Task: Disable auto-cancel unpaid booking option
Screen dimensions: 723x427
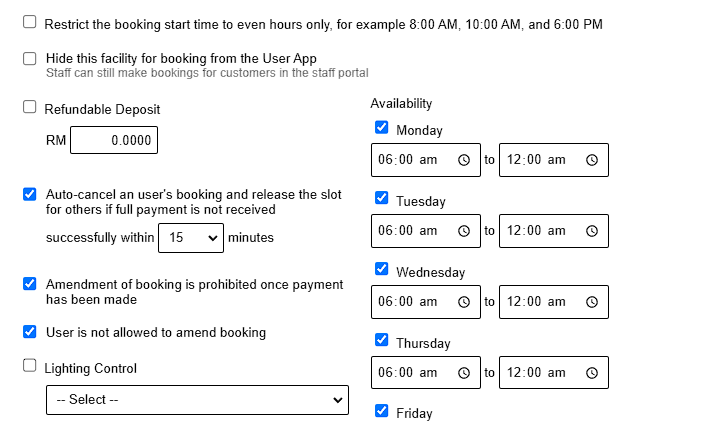Action: point(30,194)
